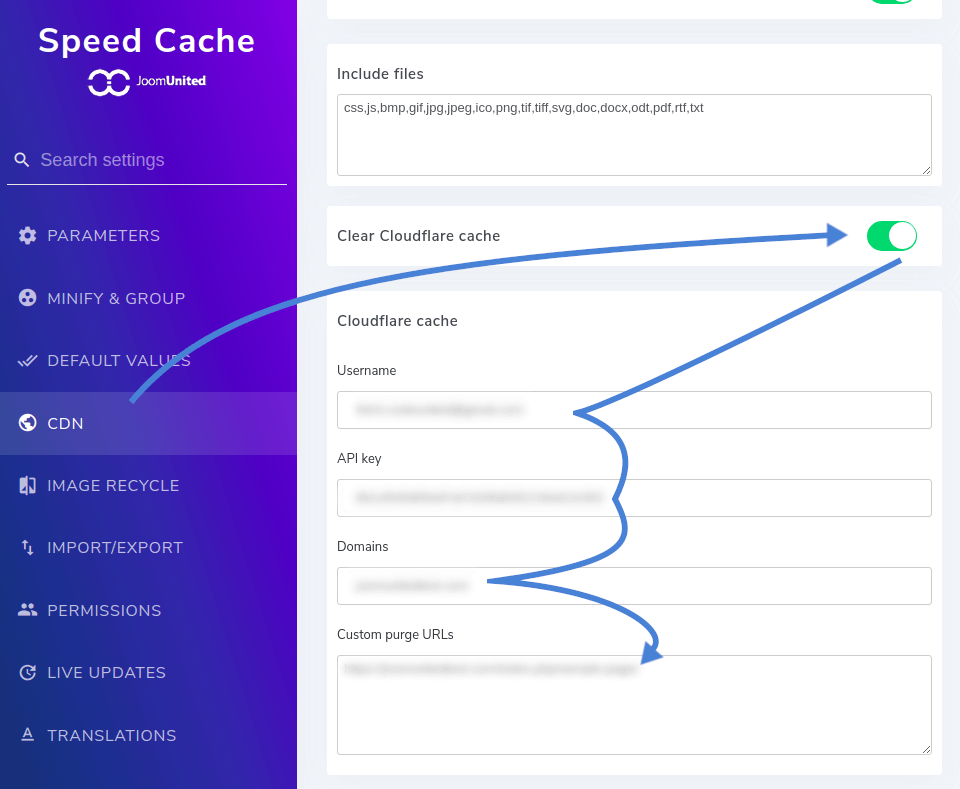Open the Translations section
The height and width of the screenshot is (789, 960).
pyautogui.click(x=111, y=735)
